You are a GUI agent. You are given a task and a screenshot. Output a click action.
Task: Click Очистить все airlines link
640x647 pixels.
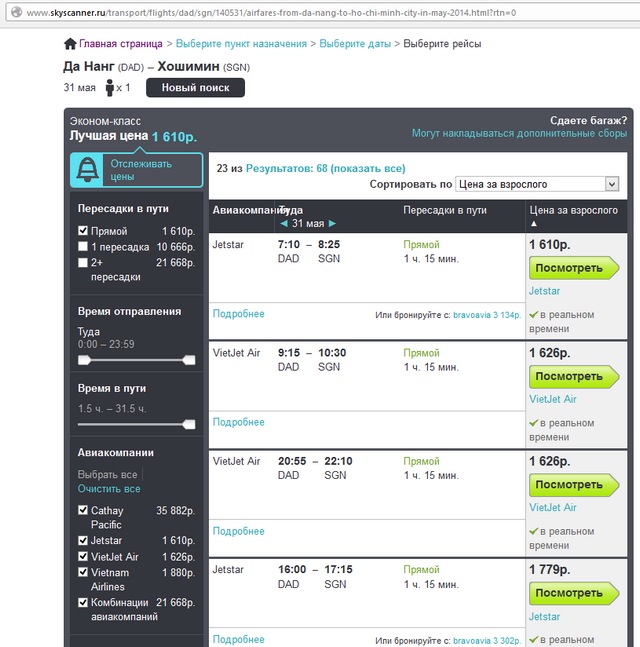click(x=109, y=489)
